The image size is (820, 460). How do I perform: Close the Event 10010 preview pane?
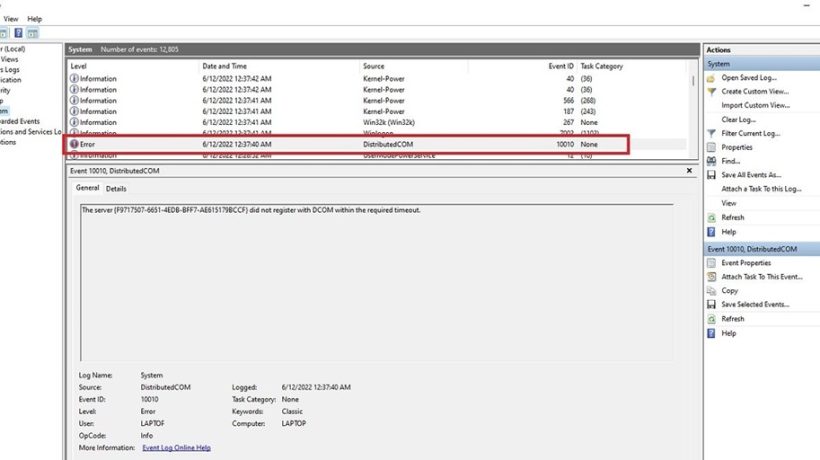(x=689, y=170)
